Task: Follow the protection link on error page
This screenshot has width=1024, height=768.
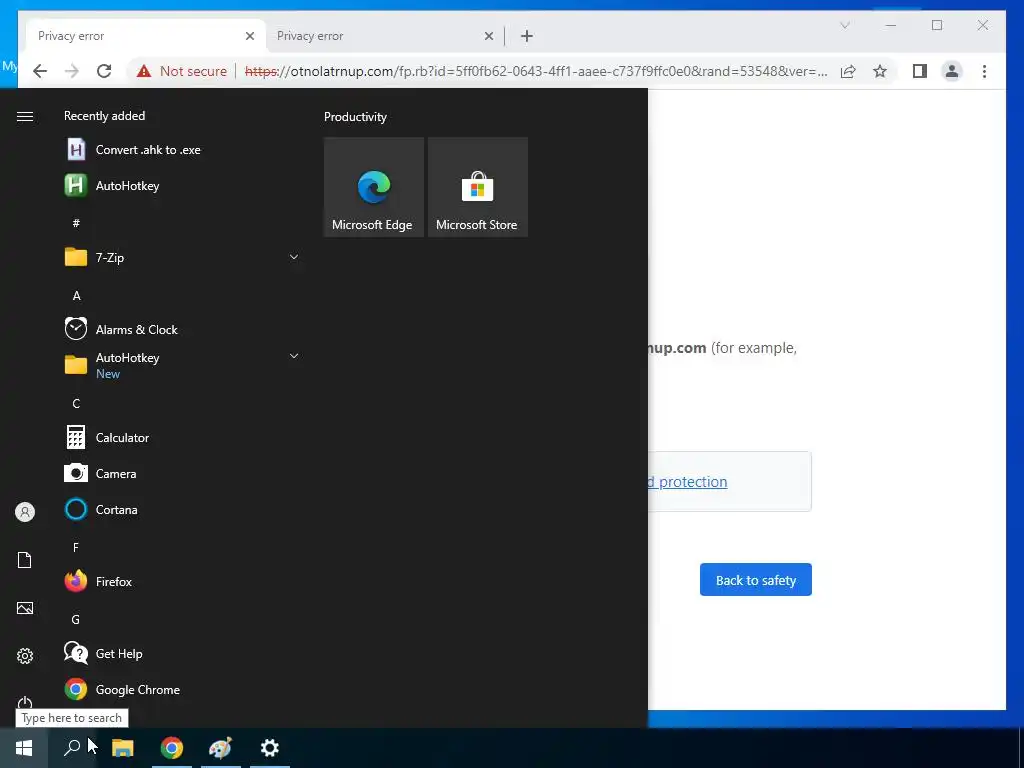Action: (x=688, y=481)
